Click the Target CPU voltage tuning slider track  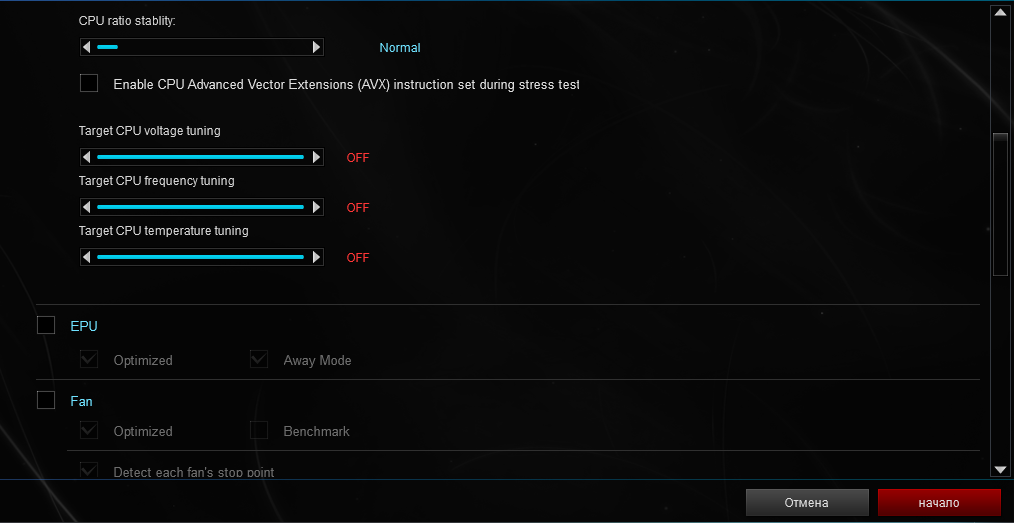[x=200, y=157]
